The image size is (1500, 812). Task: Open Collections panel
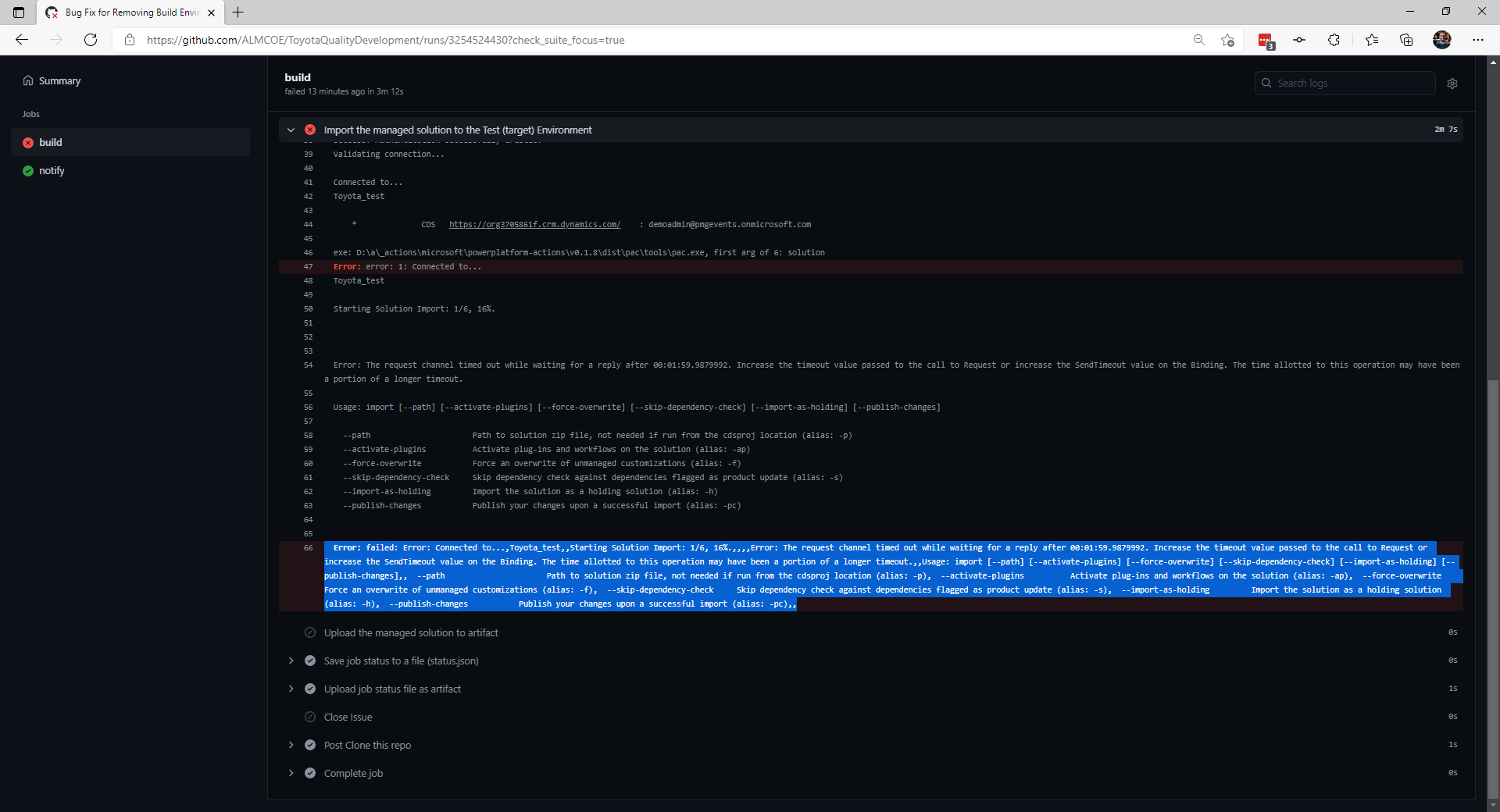click(x=1406, y=40)
